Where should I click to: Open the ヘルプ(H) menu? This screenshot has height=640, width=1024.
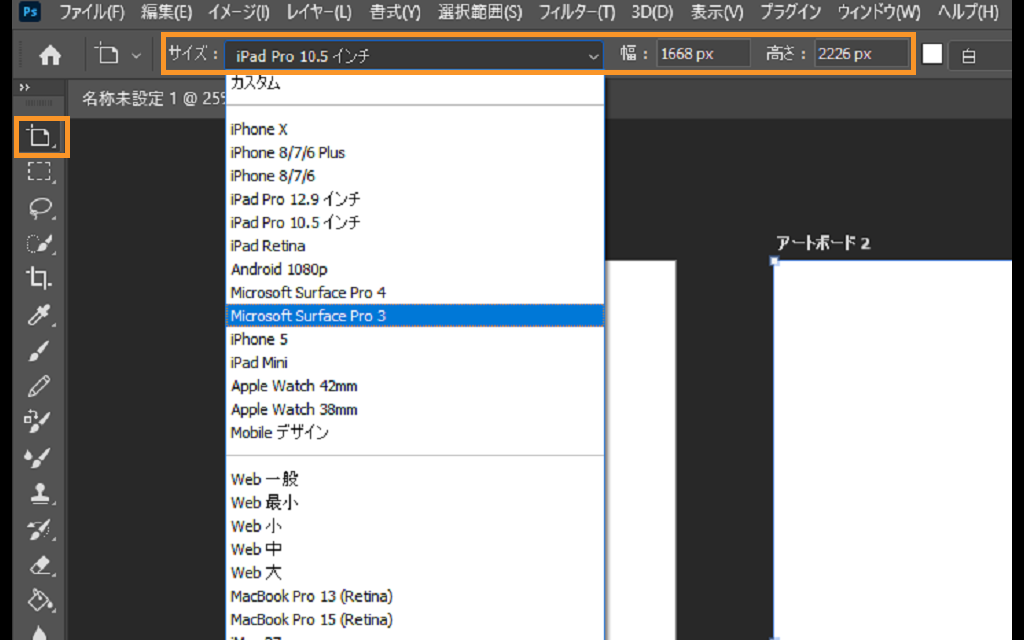click(968, 12)
